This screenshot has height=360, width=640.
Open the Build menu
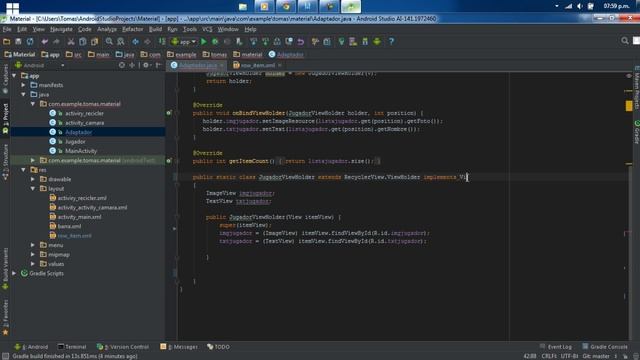point(155,29)
